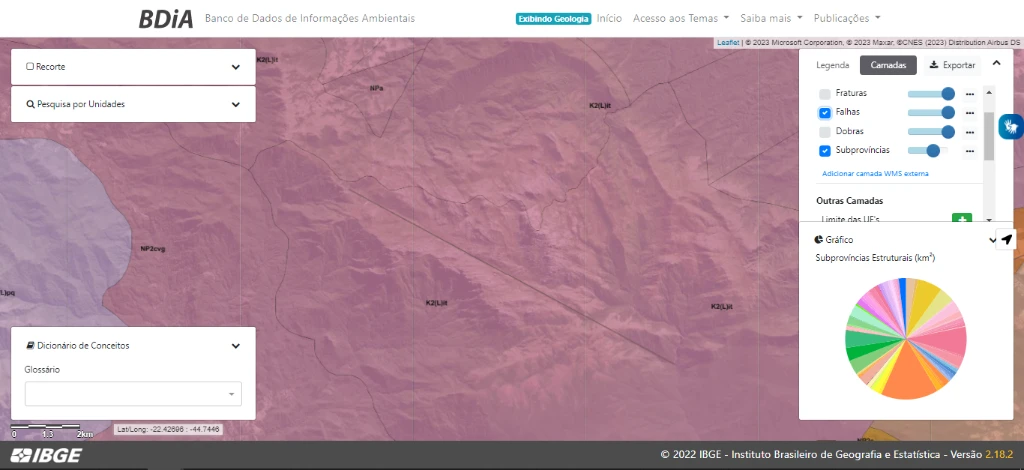This screenshot has width=1024, height=470.
Task: Select the Camadas tab
Action: pos(888,65)
